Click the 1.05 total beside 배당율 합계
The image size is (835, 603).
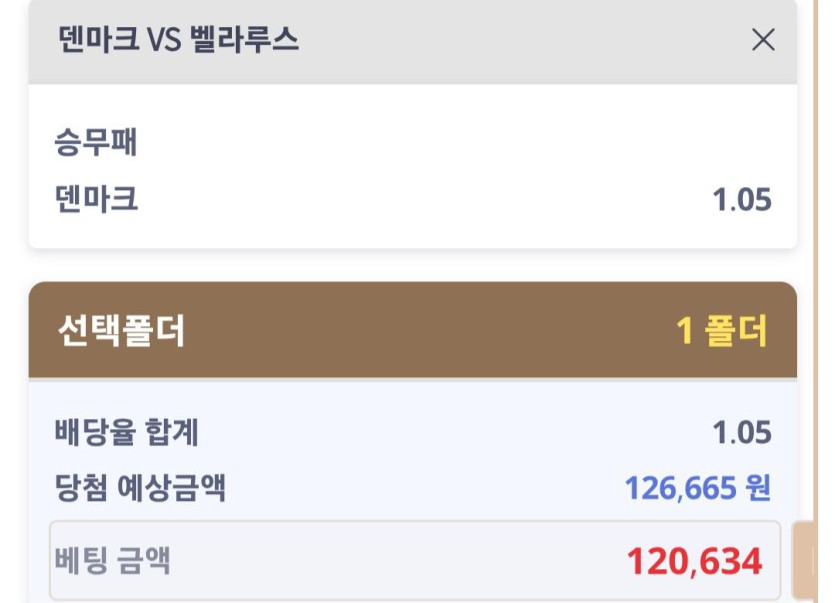tap(742, 433)
